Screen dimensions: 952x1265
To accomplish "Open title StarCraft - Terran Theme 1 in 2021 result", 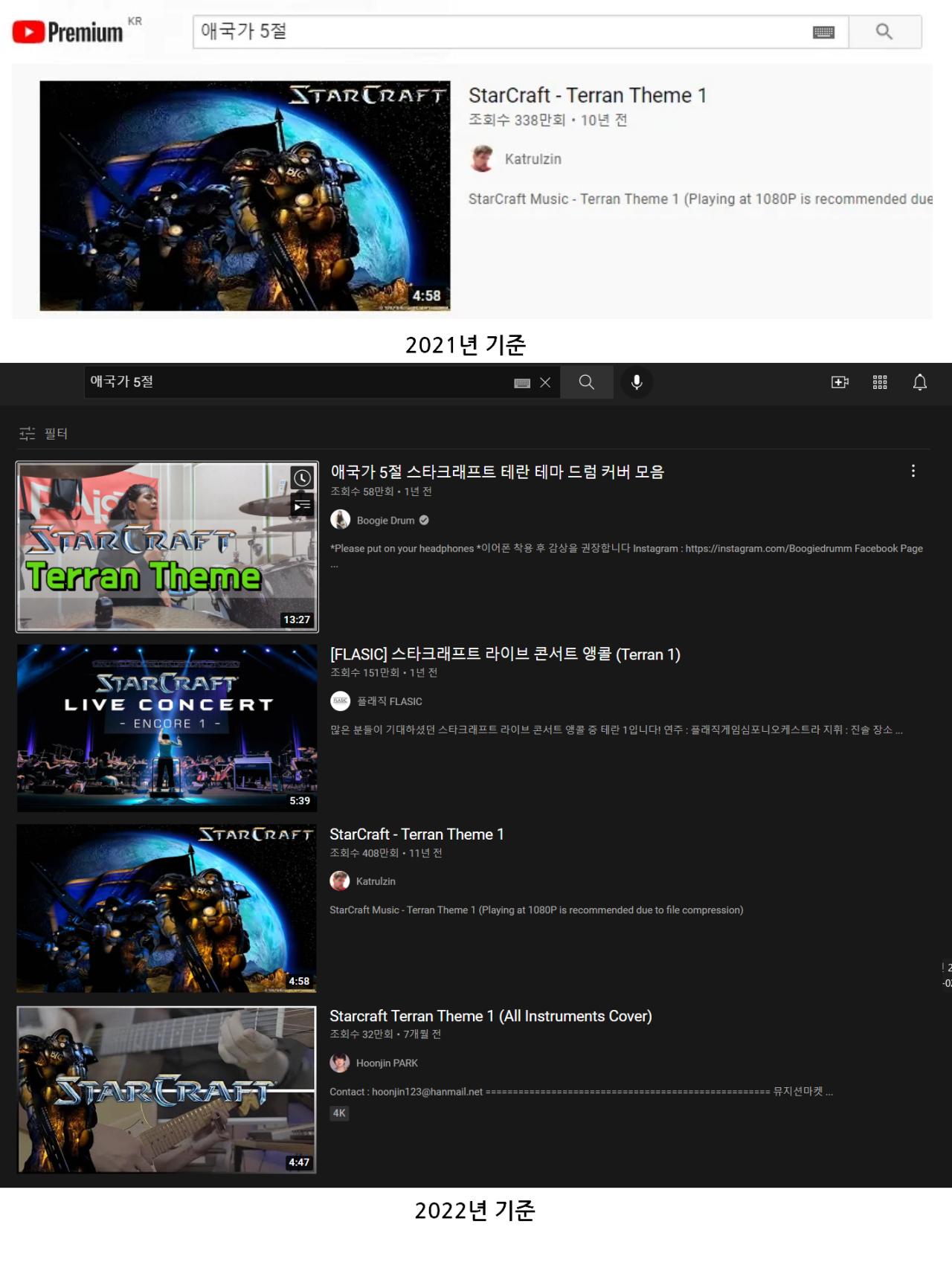I will pos(587,95).
